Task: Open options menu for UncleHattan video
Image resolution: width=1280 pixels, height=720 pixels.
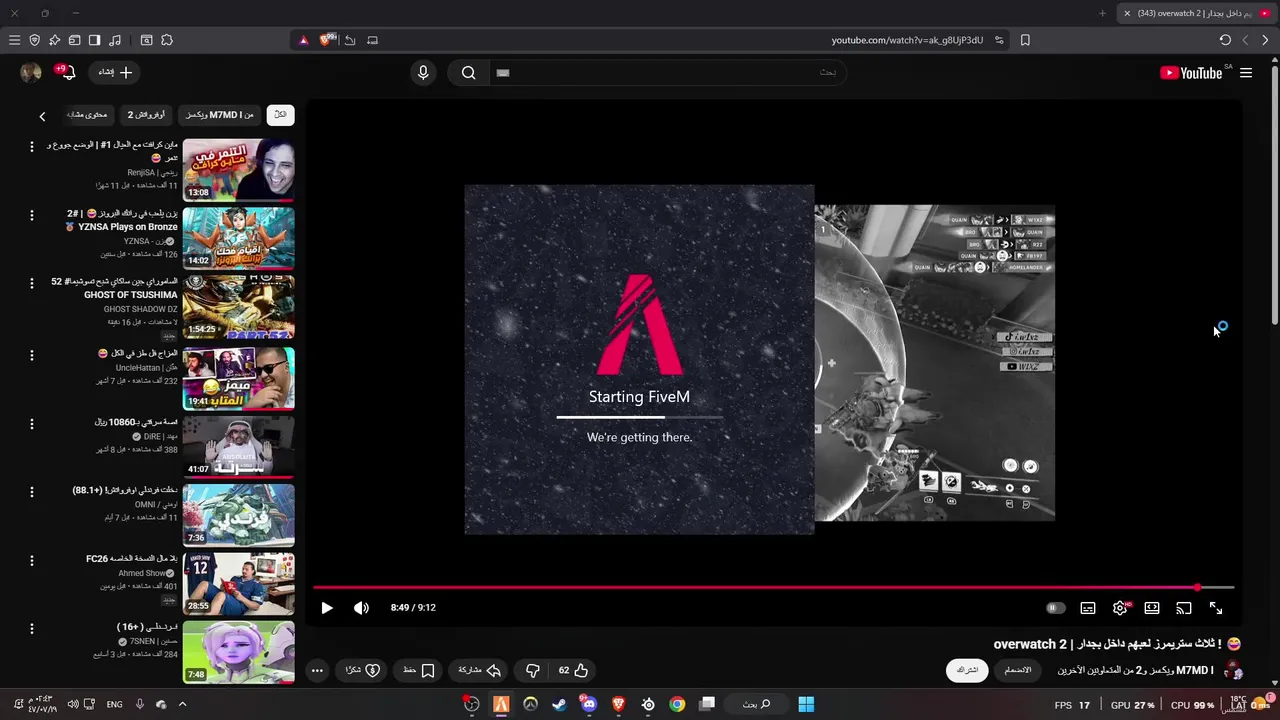Action: (x=31, y=355)
